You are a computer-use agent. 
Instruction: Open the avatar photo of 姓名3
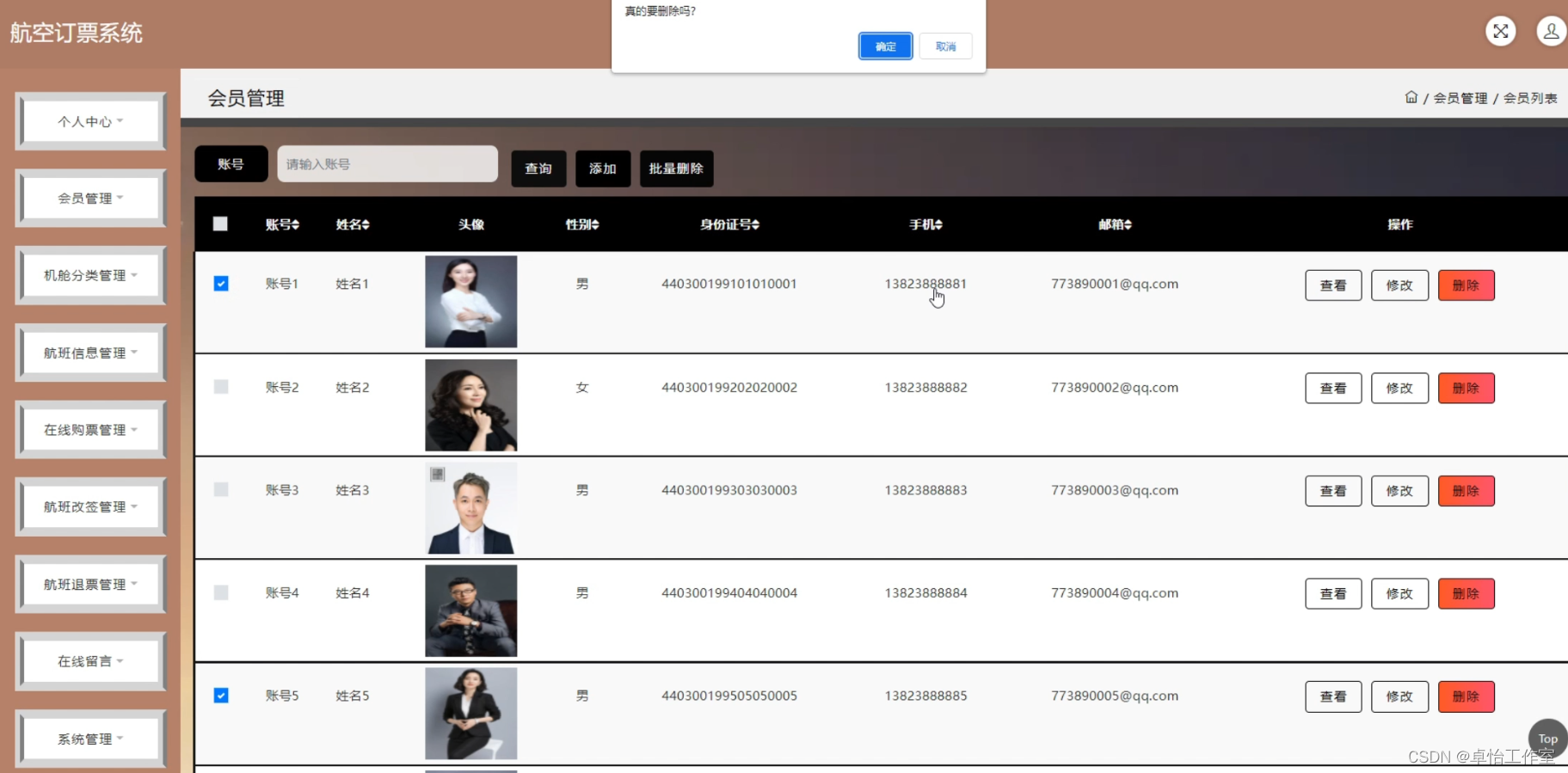click(x=471, y=508)
